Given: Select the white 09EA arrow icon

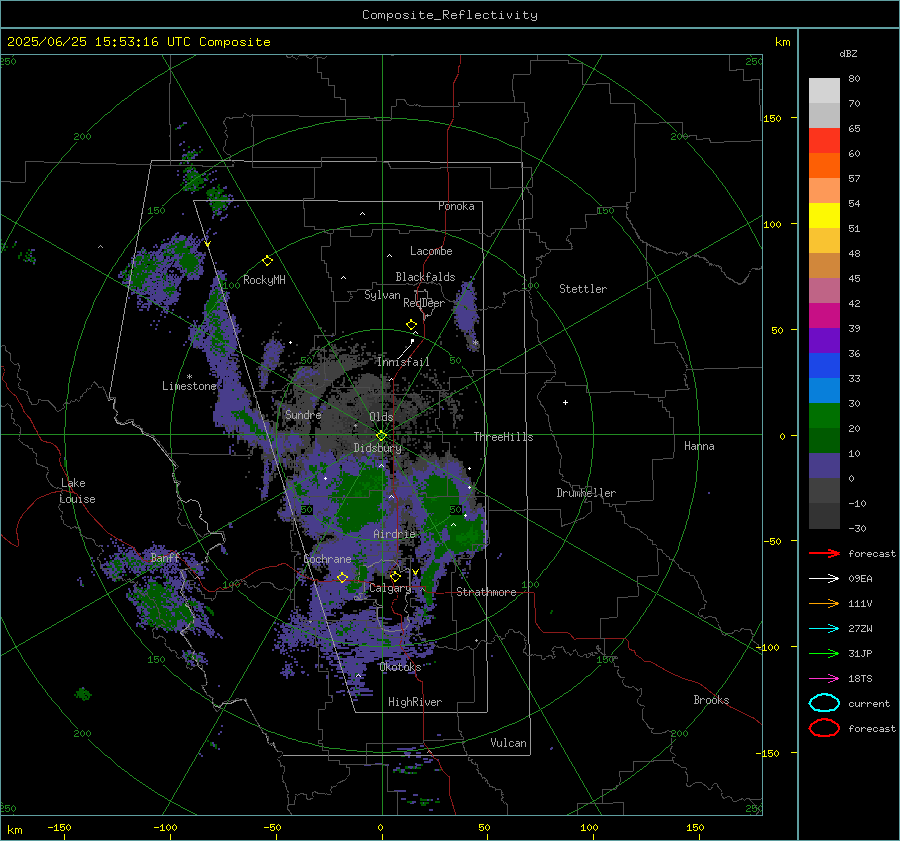Looking at the screenshot, I should click(824, 579).
